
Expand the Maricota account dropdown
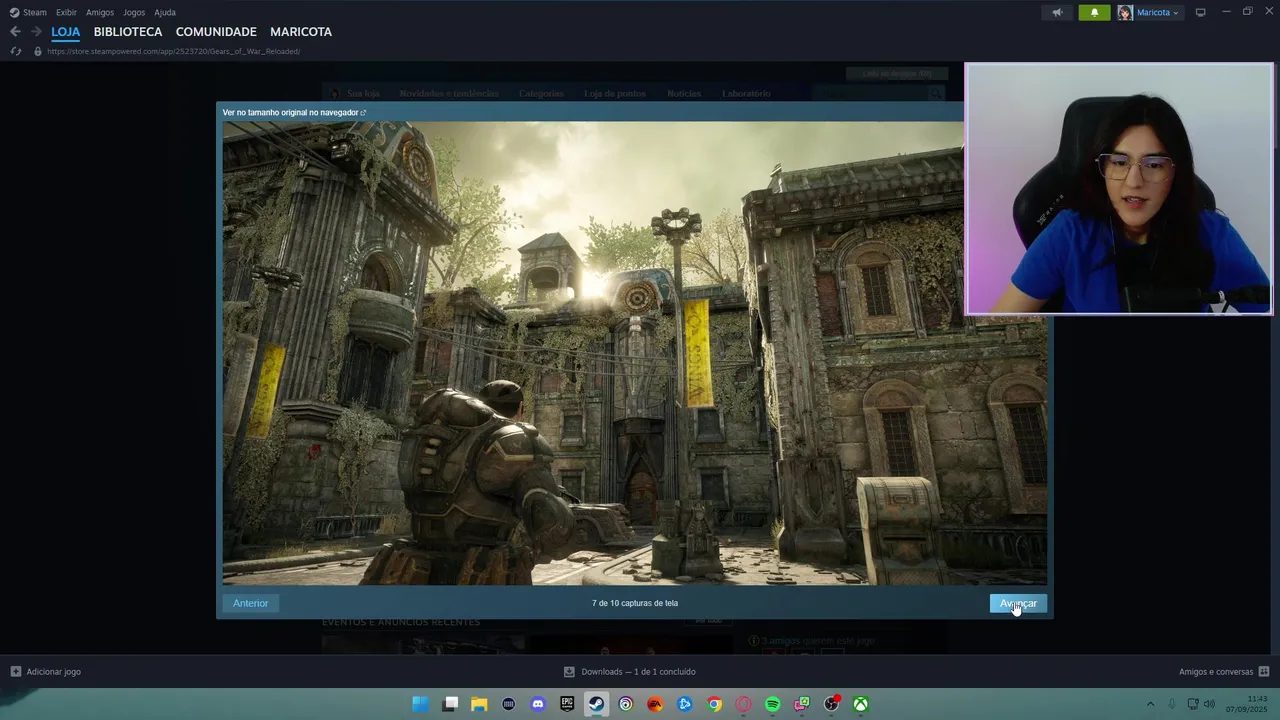[1176, 13]
